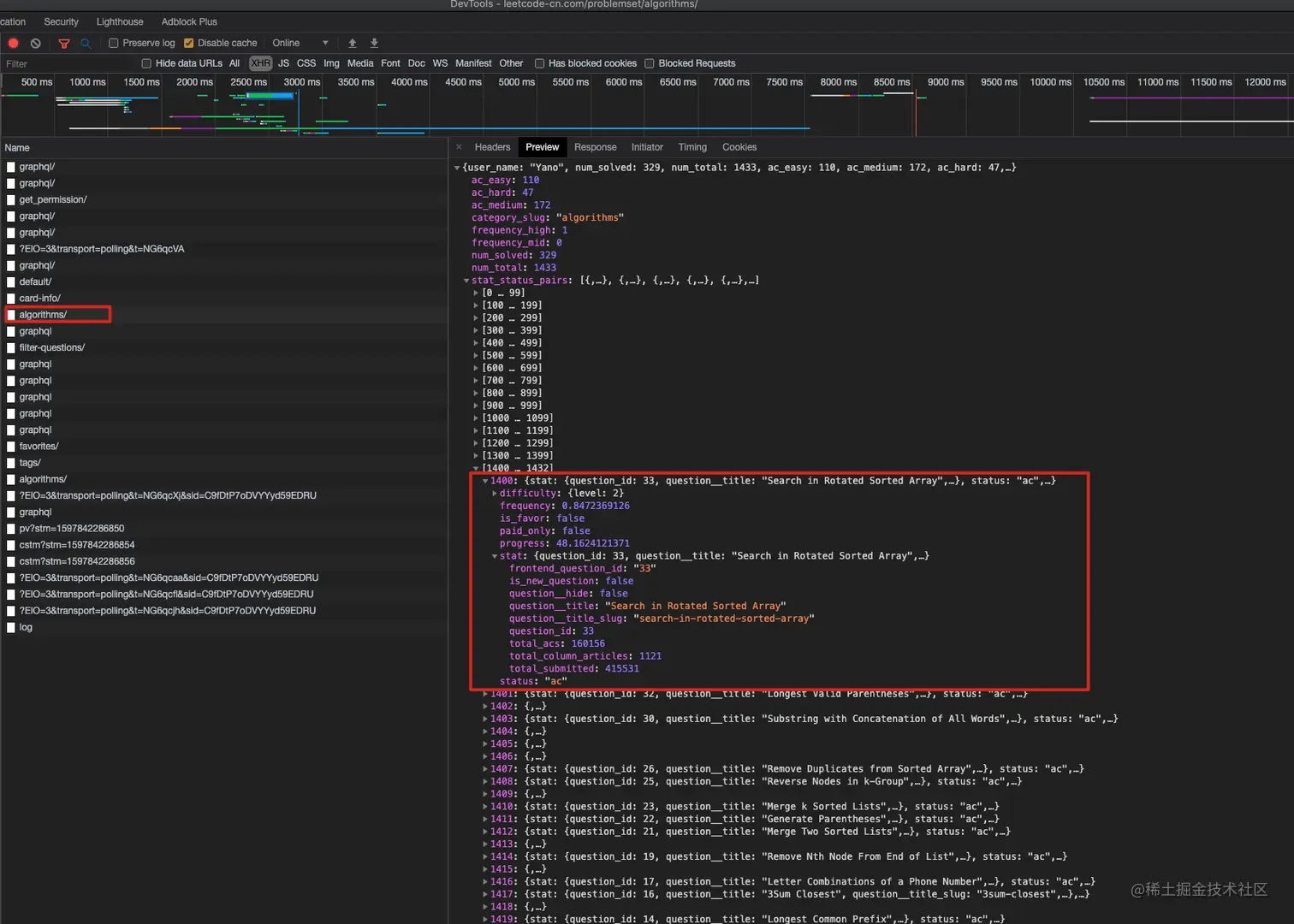Expand the [0 … 99] range
This screenshot has width=1294, height=924.
pyautogui.click(x=476, y=293)
